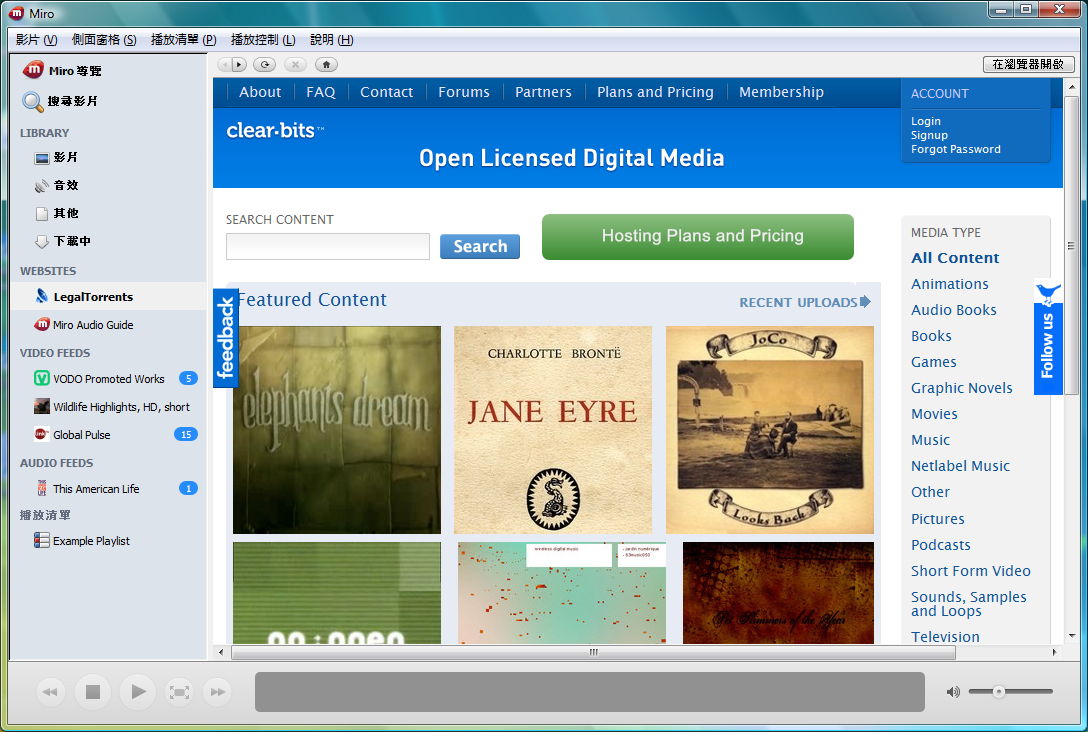Click the playback progress bar
Image resolution: width=1088 pixels, height=732 pixels.
pyautogui.click(x=589, y=692)
